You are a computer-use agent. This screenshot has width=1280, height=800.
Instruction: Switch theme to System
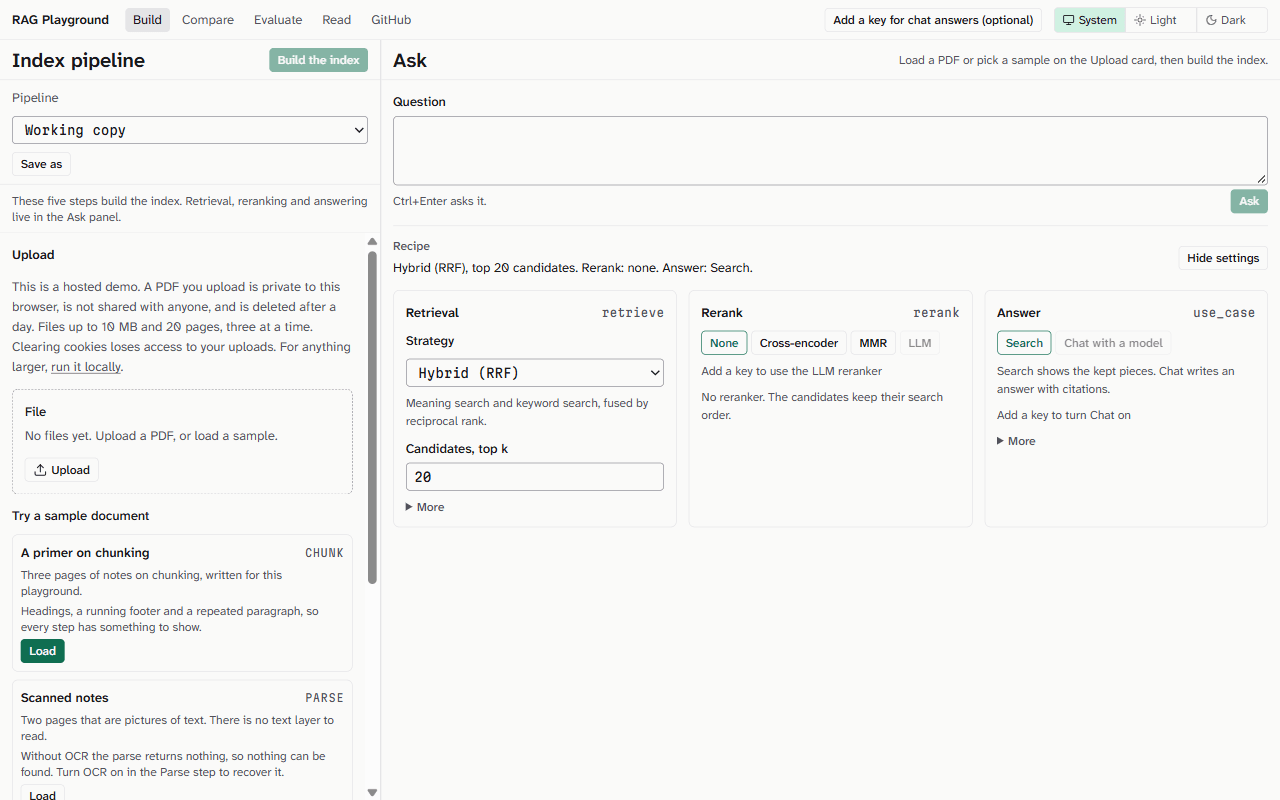[1090, 20]
